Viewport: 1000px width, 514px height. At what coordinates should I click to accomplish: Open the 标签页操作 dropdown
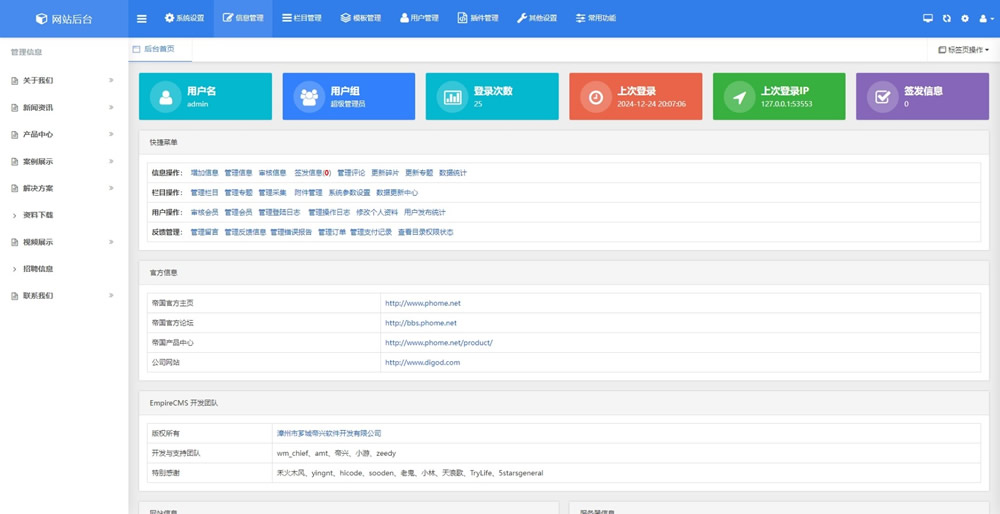[963, 49]
